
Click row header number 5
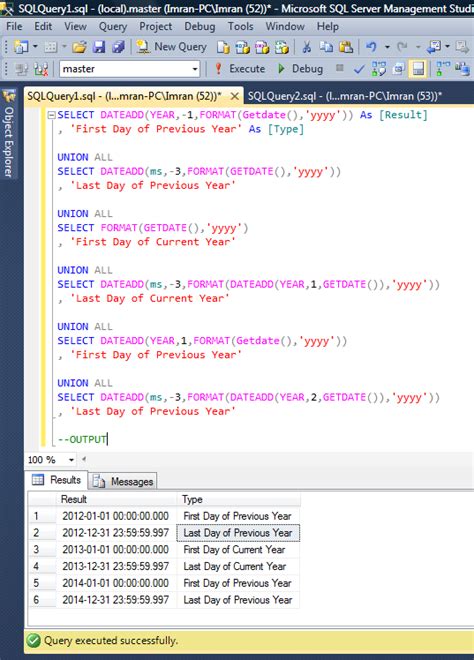(42, 583)
